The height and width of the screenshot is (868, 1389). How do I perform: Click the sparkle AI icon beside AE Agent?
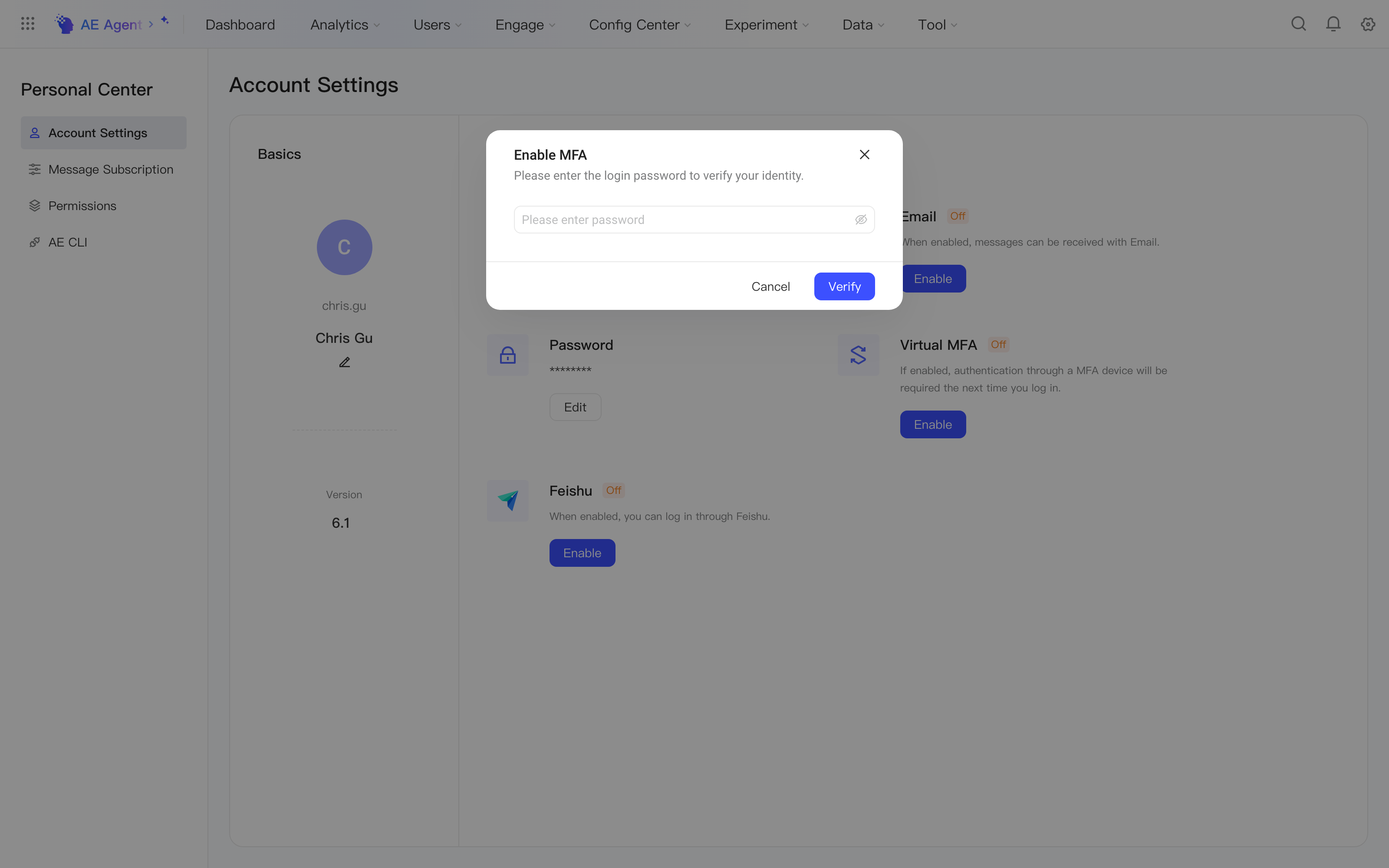click(x=165, y=21)
